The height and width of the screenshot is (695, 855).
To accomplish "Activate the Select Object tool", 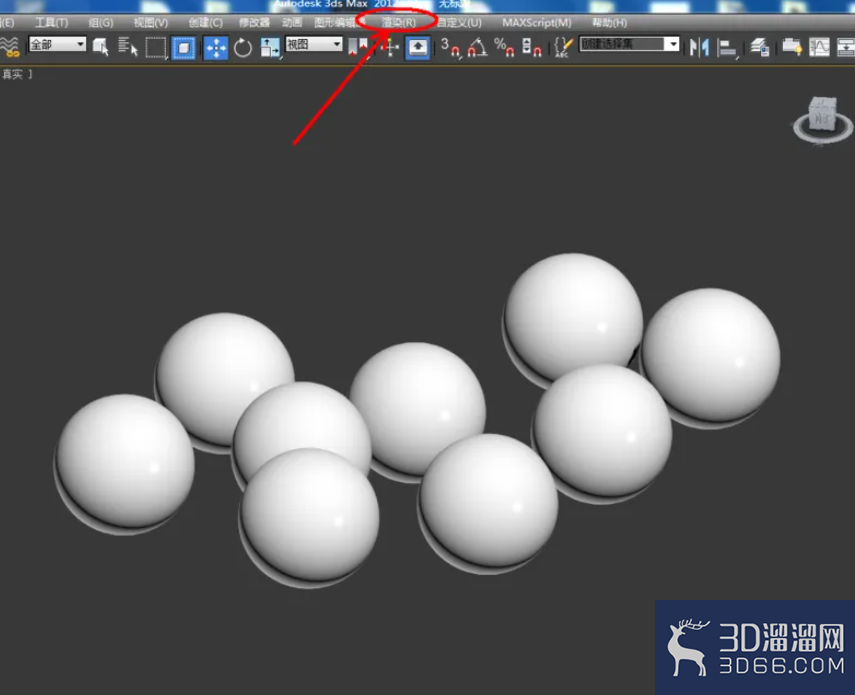I will point(100,47).
